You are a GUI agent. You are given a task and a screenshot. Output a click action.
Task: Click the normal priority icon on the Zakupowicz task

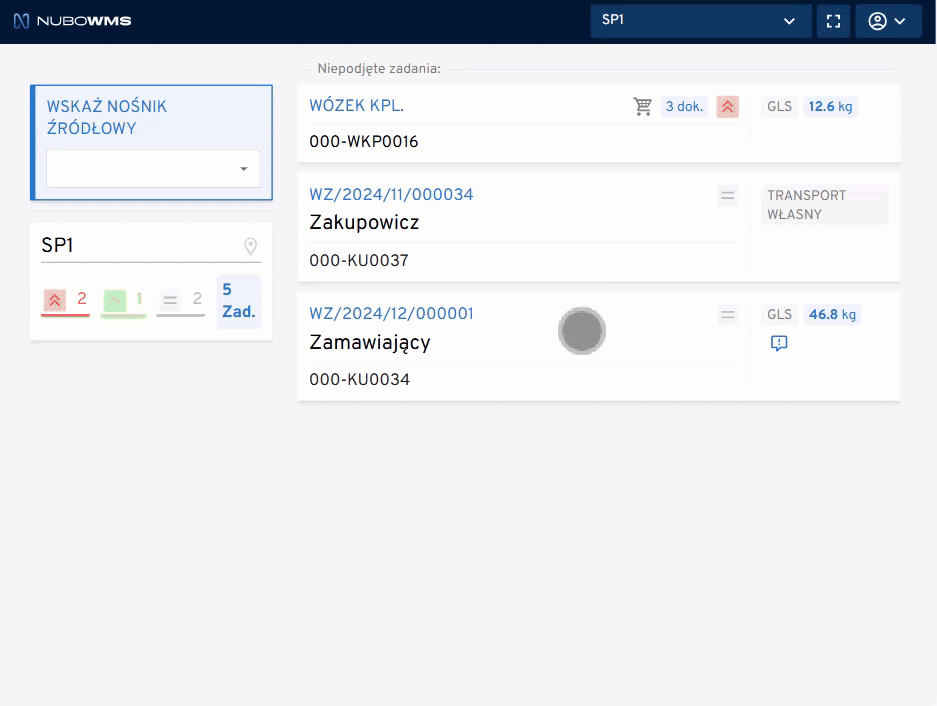tap(728, 195)
